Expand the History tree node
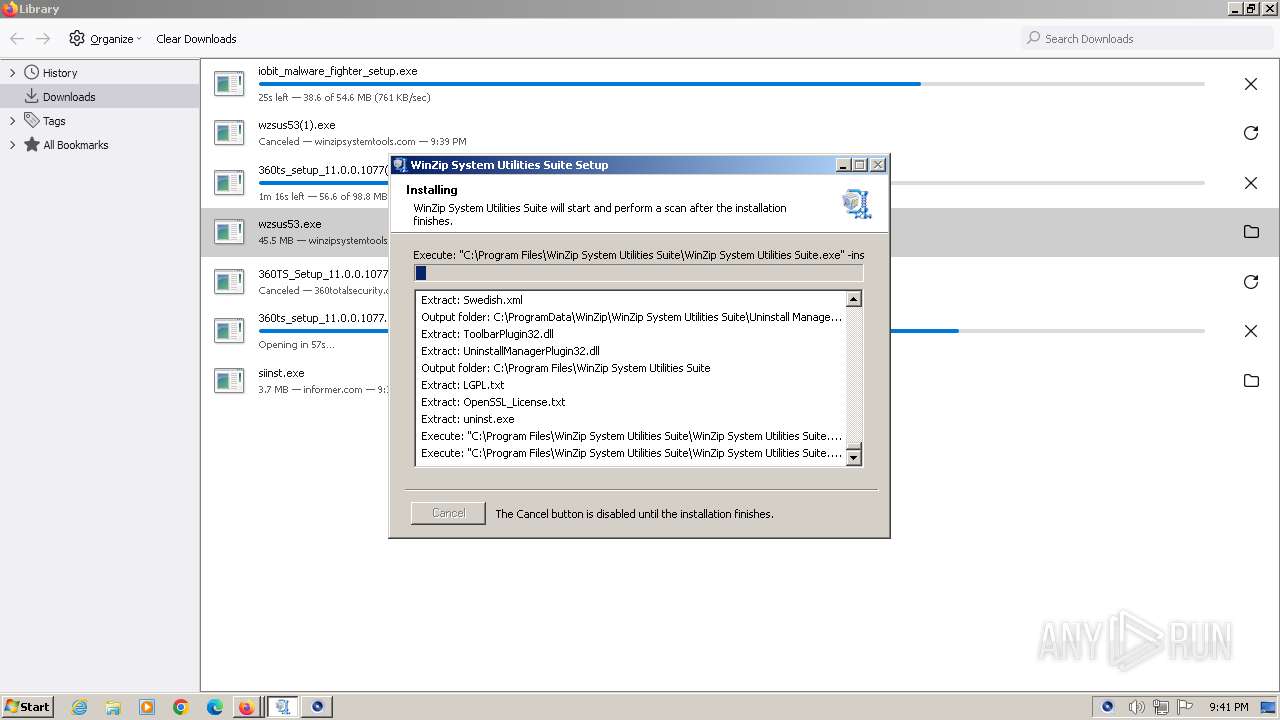Image resolution: width=1280 pixels, height=720 pixels. click(x=12, y=73)
